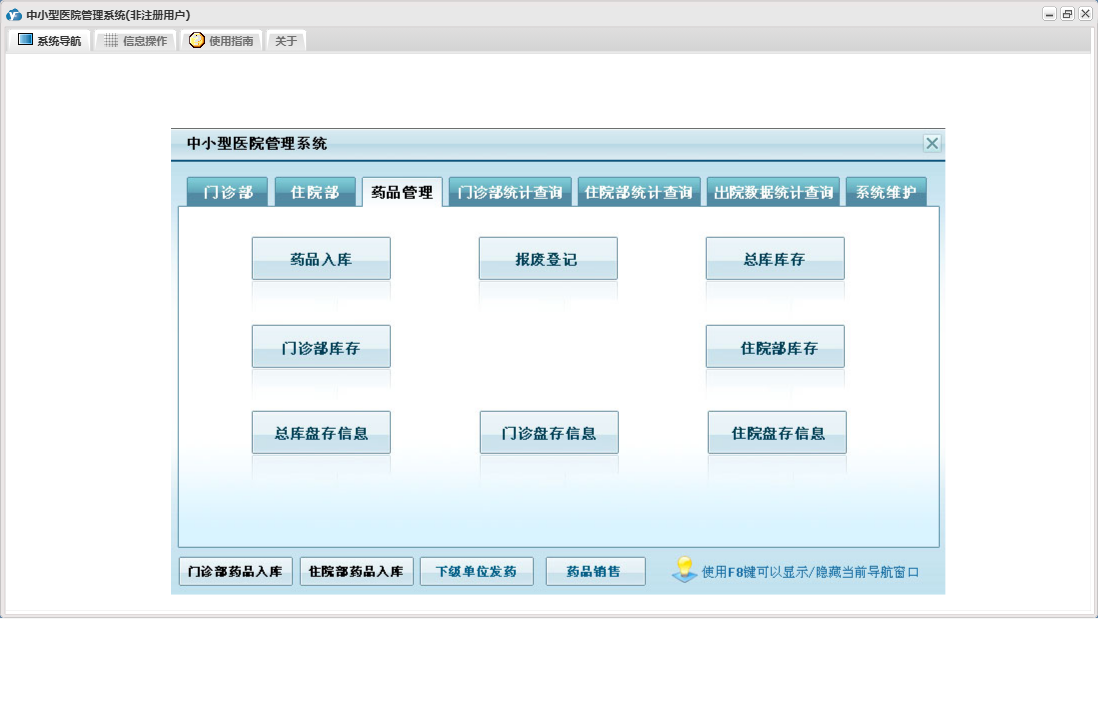Image resolution: width=1098 pixels, height=716 pixels.
Task: Click 住院部药品入库 at the bottom
Action: click(x=356, y=571)
